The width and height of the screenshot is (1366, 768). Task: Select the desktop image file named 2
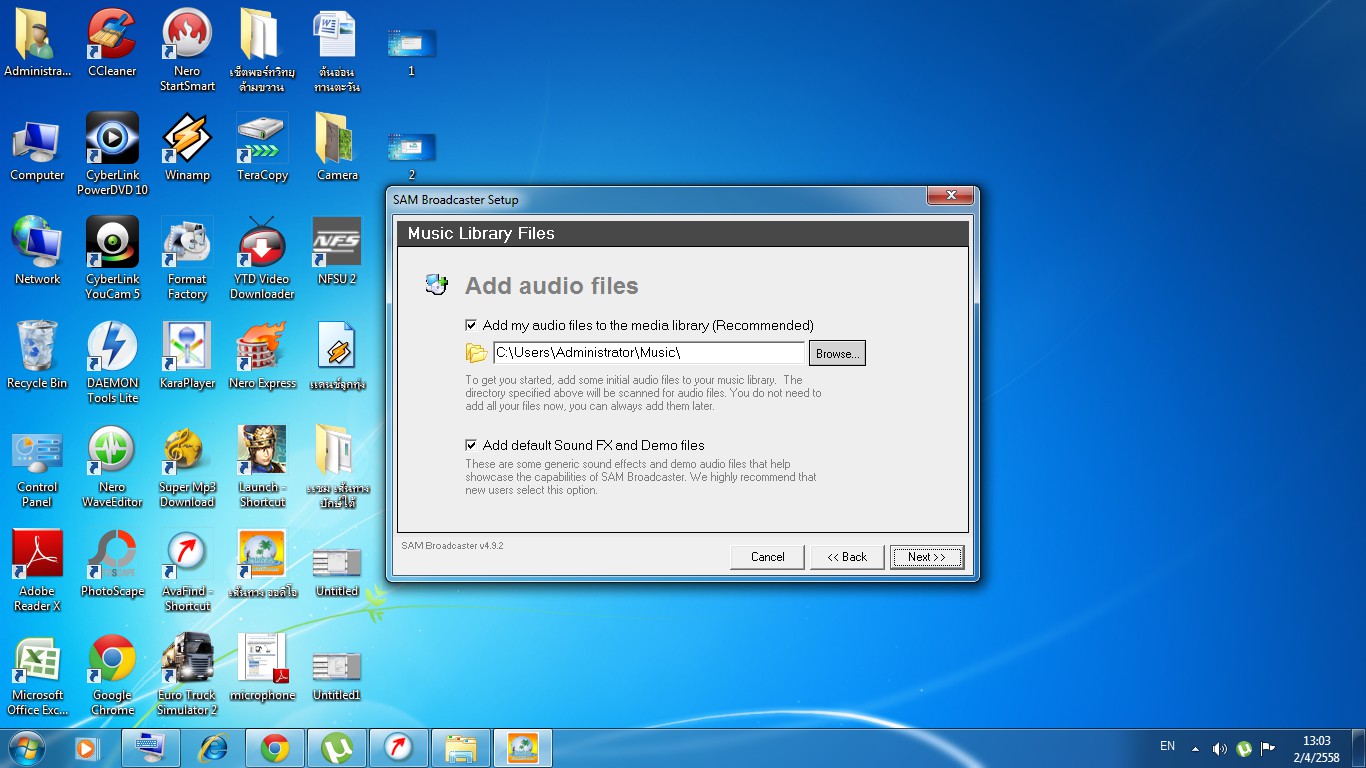tap(411, 156)
